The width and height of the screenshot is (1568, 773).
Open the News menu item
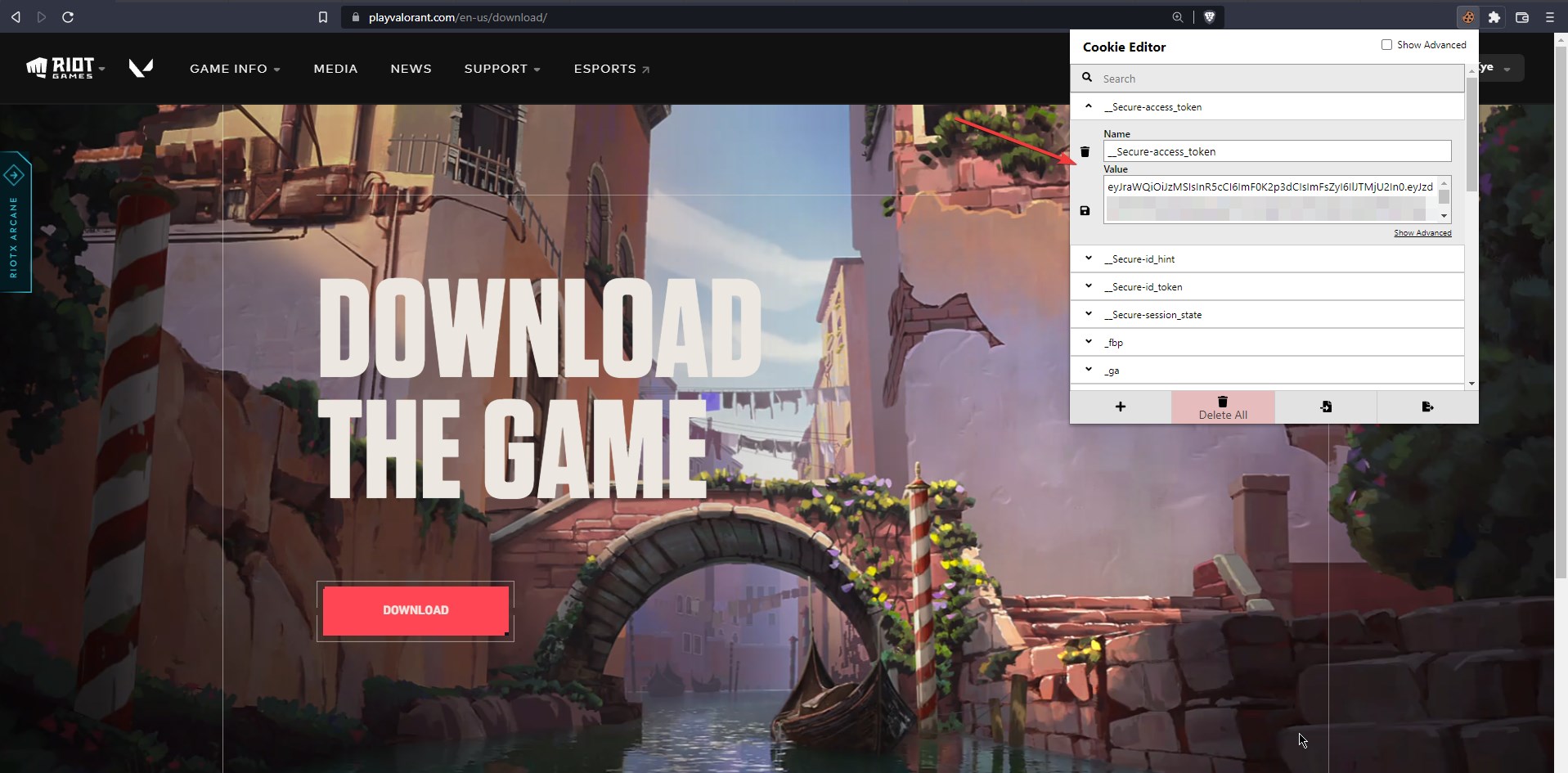[411, 69]
